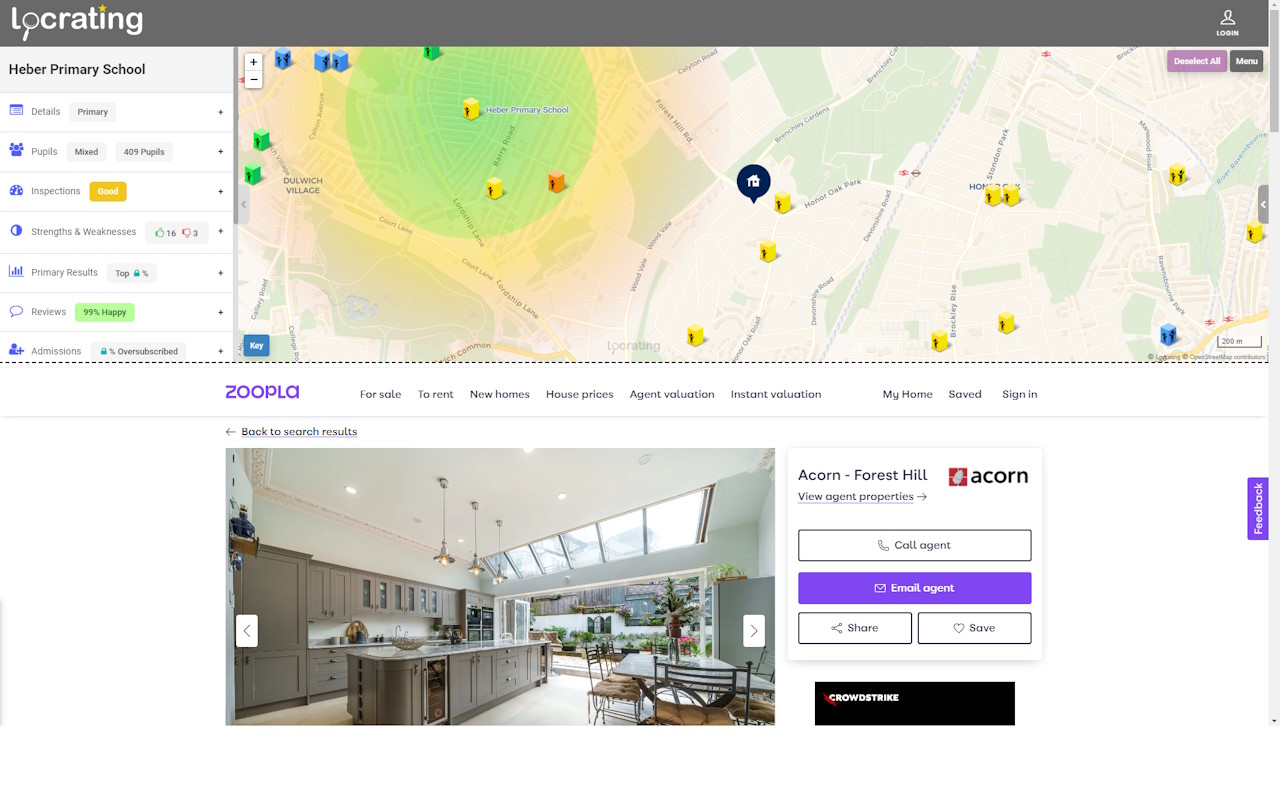This screenshot has width=1280, height=800.
Task: Click Deselect All on the map
Action: pos(1196,61)
